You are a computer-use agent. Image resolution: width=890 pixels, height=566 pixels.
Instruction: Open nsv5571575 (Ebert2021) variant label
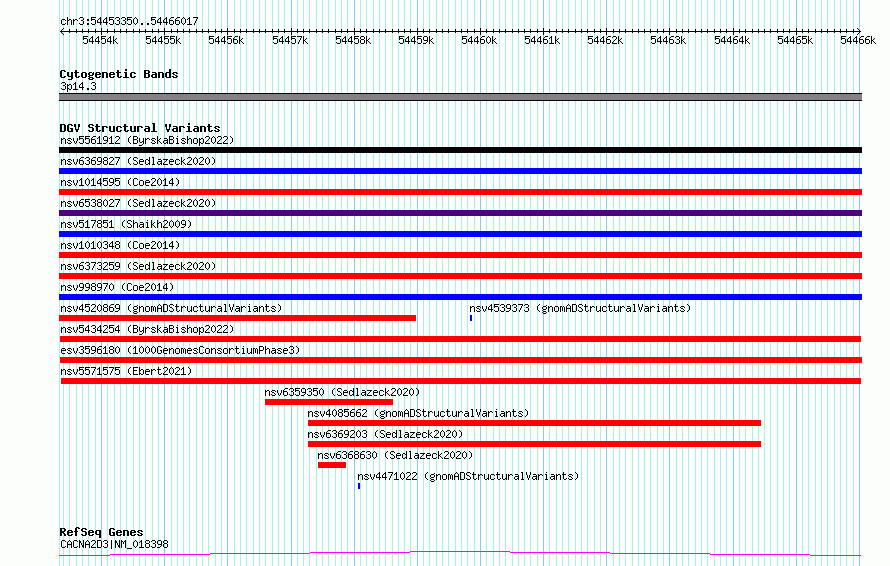pyautogui.click(x=126, y=371)
